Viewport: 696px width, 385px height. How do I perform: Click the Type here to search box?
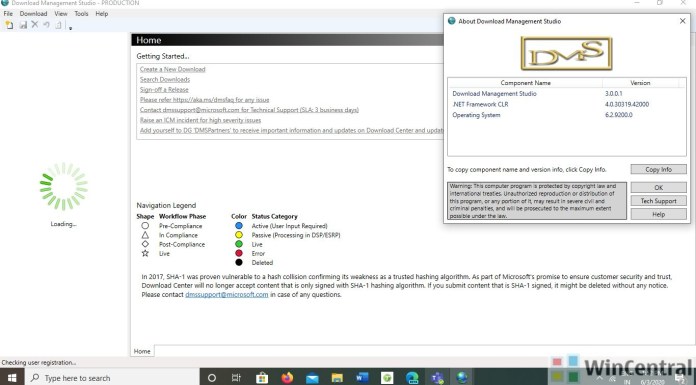pos(112,378)
